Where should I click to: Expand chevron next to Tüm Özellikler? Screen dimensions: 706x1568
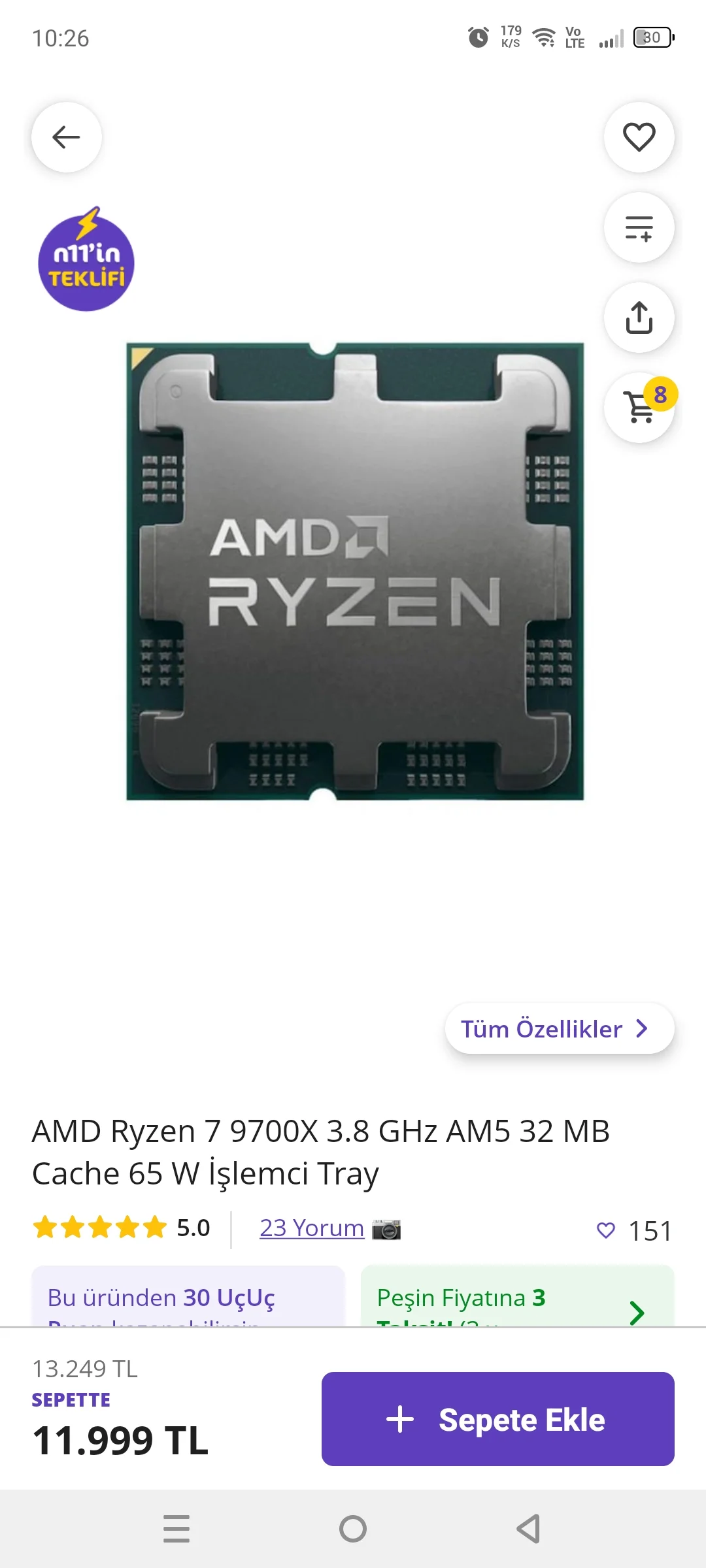642,1028
